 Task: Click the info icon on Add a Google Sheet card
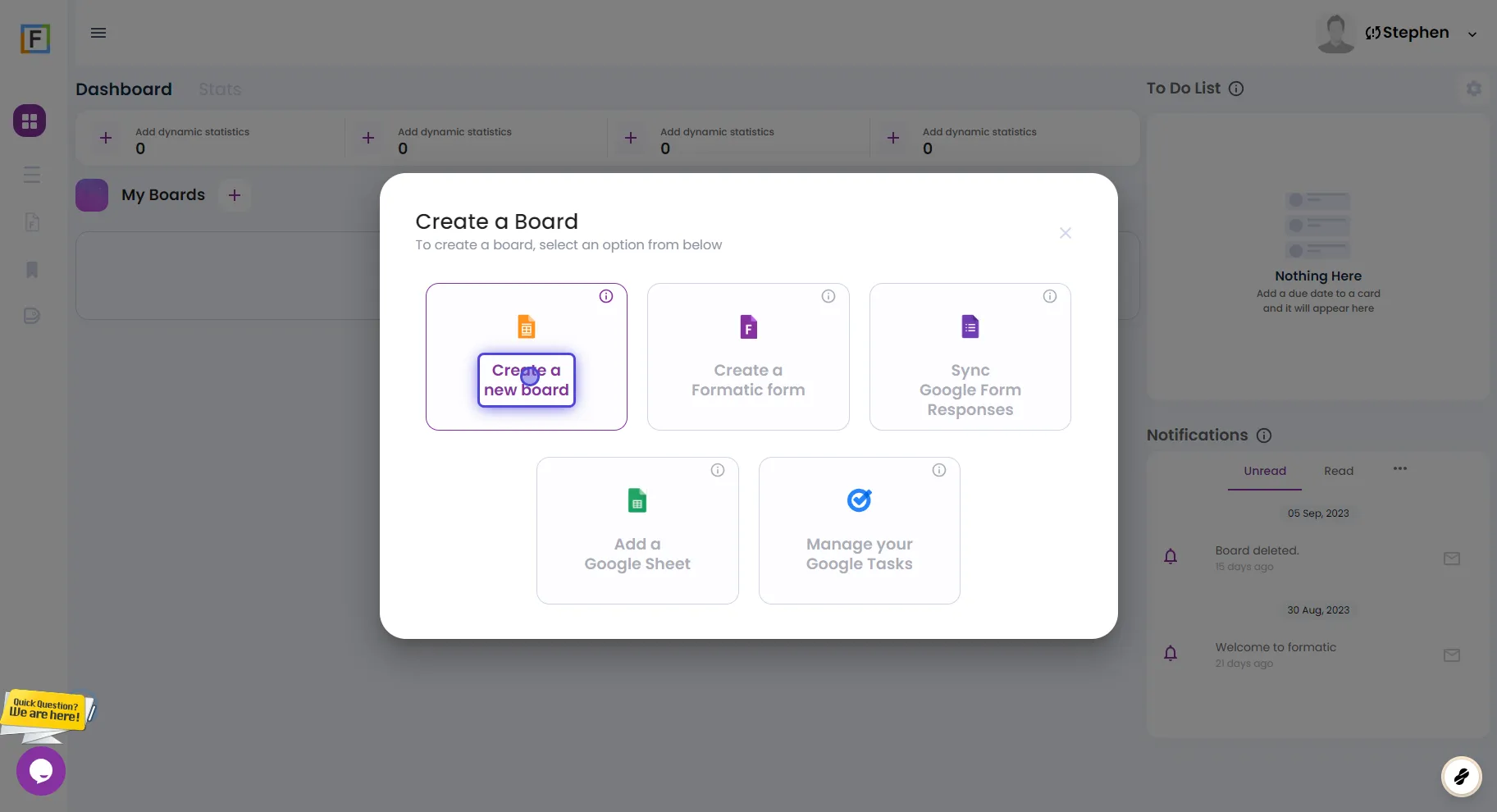[x=718, y=470]
